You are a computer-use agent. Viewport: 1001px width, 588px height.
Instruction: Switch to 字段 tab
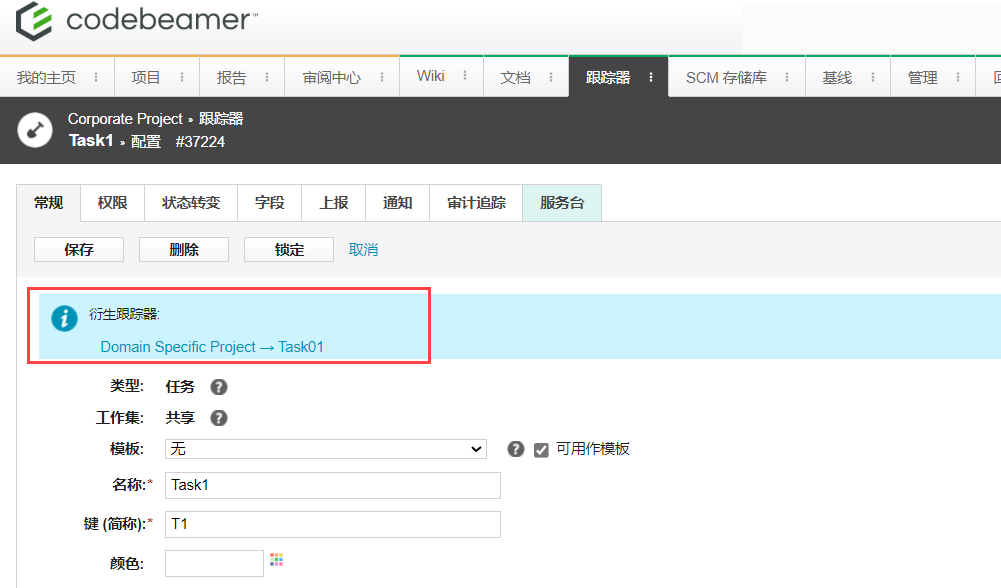[269, 203]
